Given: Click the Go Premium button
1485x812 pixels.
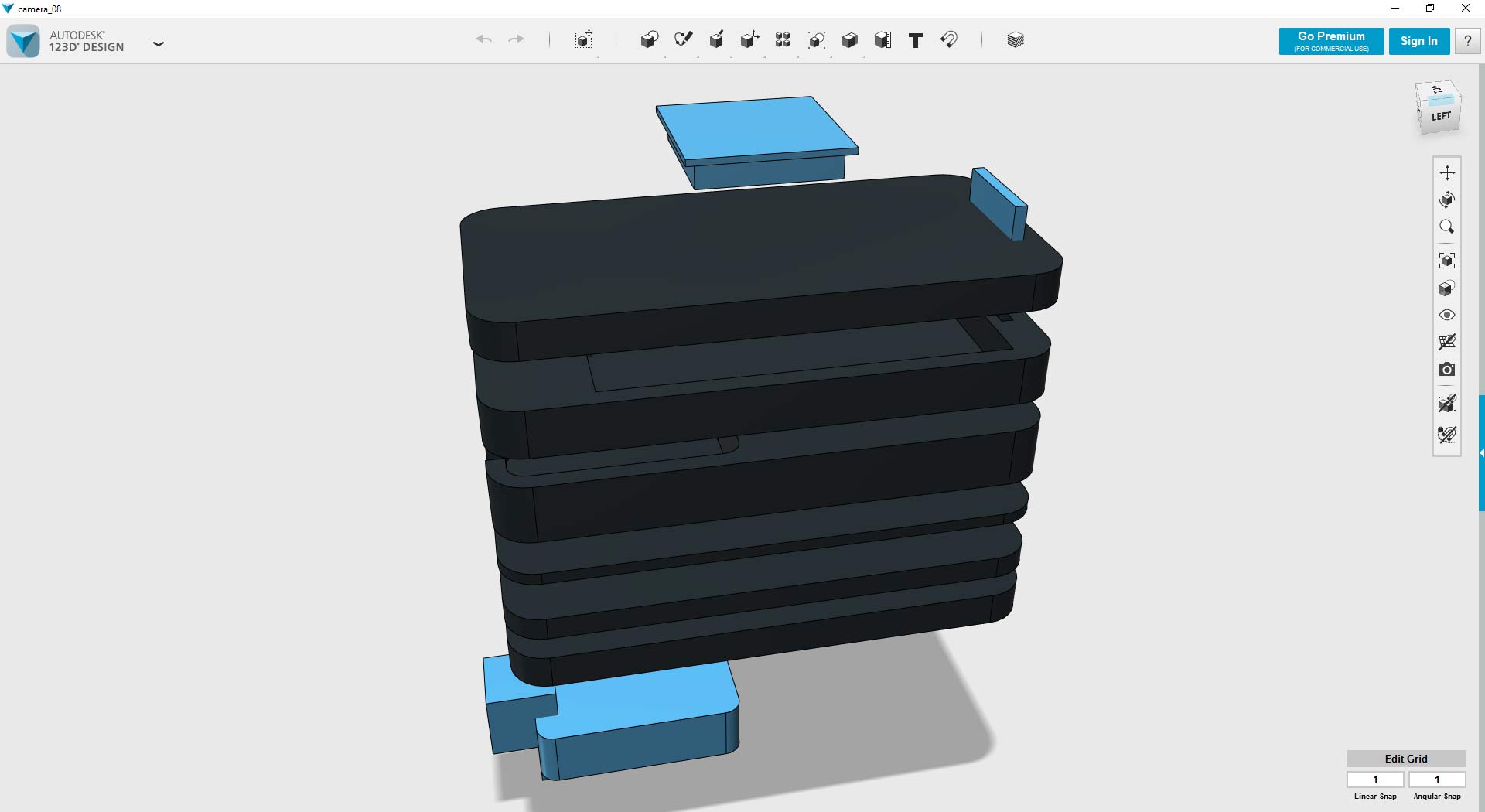Looking at the screenshot, I should 1330,41.
